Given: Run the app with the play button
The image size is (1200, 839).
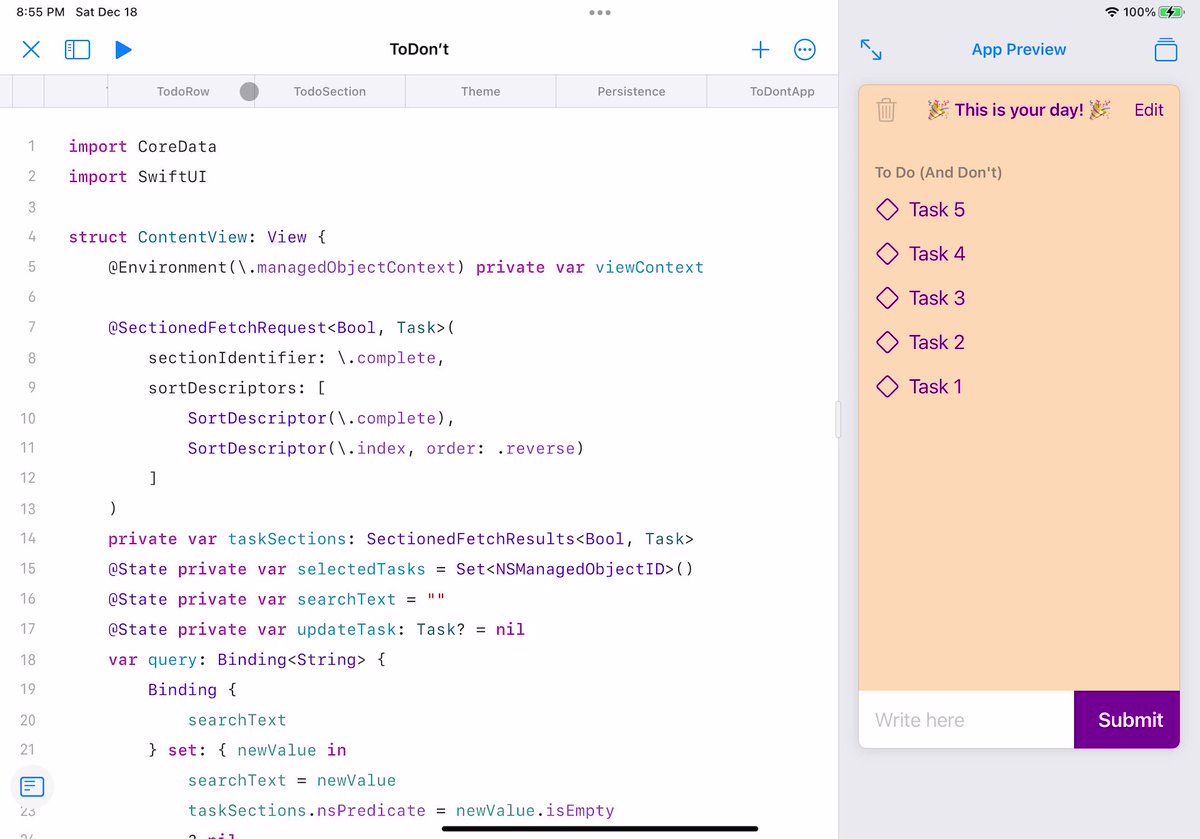Looking at the screenshot, I should click(123, 49).
